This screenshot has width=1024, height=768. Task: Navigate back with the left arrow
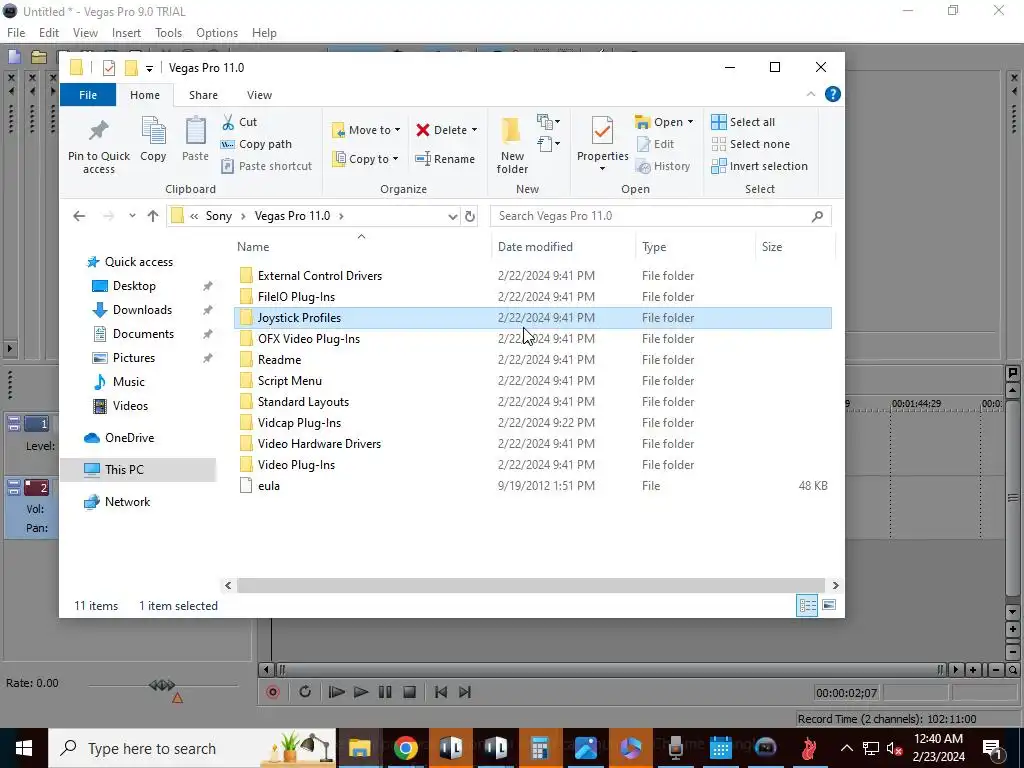tap(79, 216)
